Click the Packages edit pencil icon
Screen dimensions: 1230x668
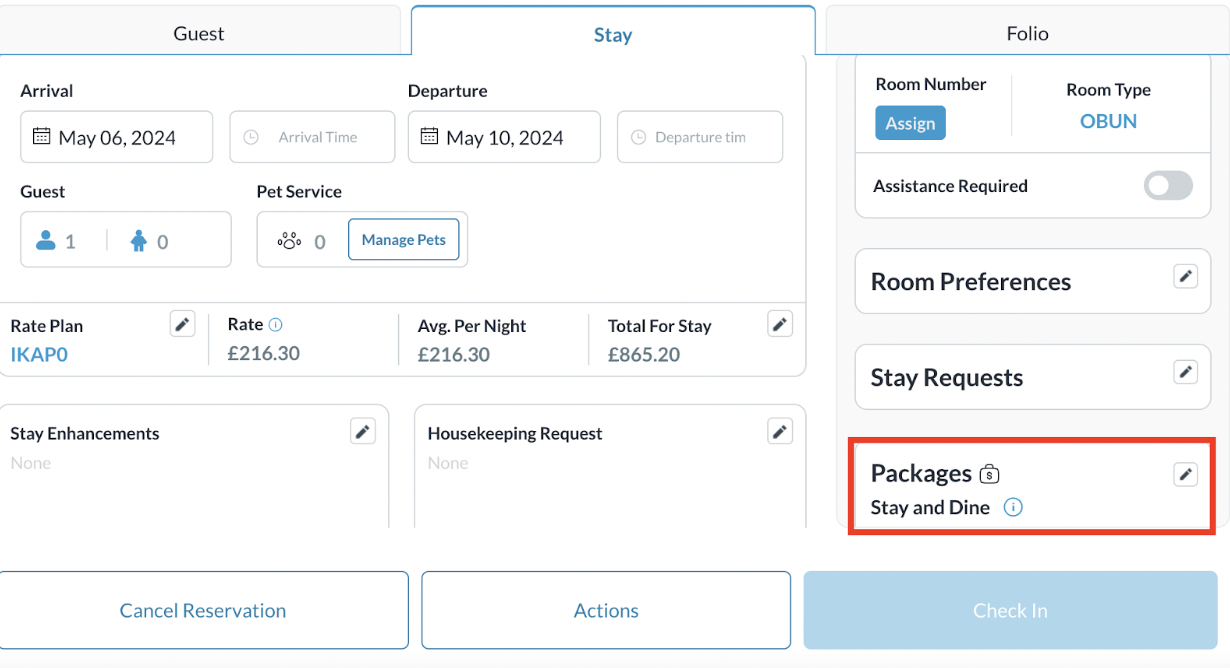point(1185,475)
